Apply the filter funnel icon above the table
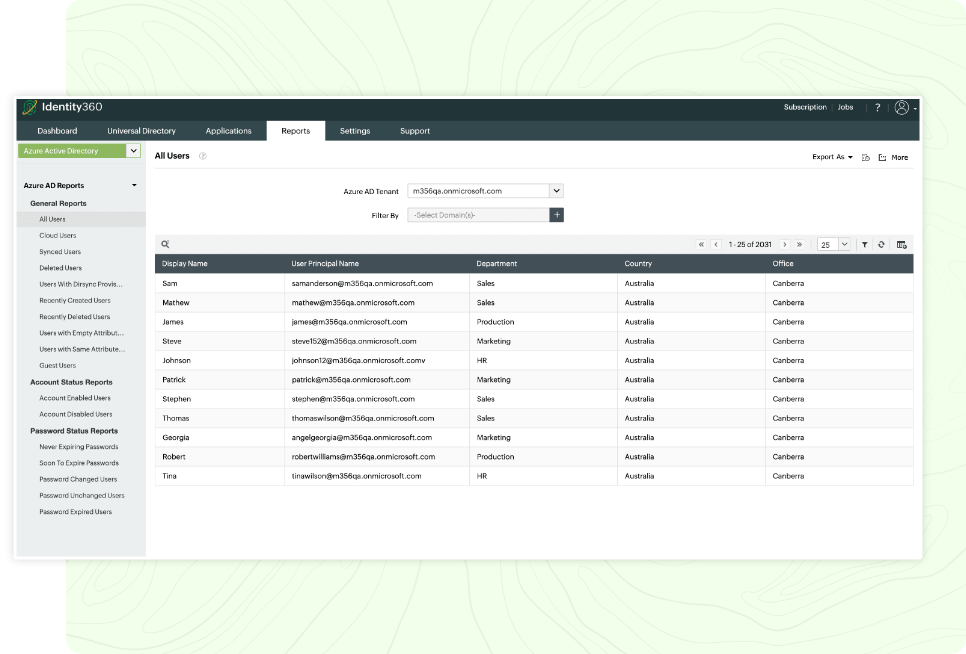Screen dimensions: 966x654 pos(865,244)
